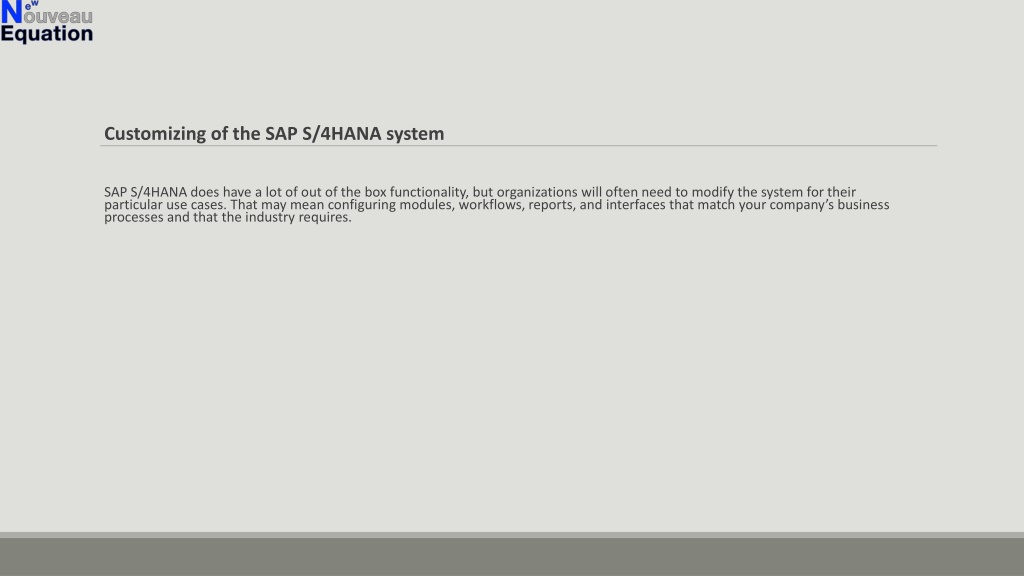This screenshot has width=1024, height=576.
Task: Click the word 'system' ending the heading
Action: click(x=415, y=134)
